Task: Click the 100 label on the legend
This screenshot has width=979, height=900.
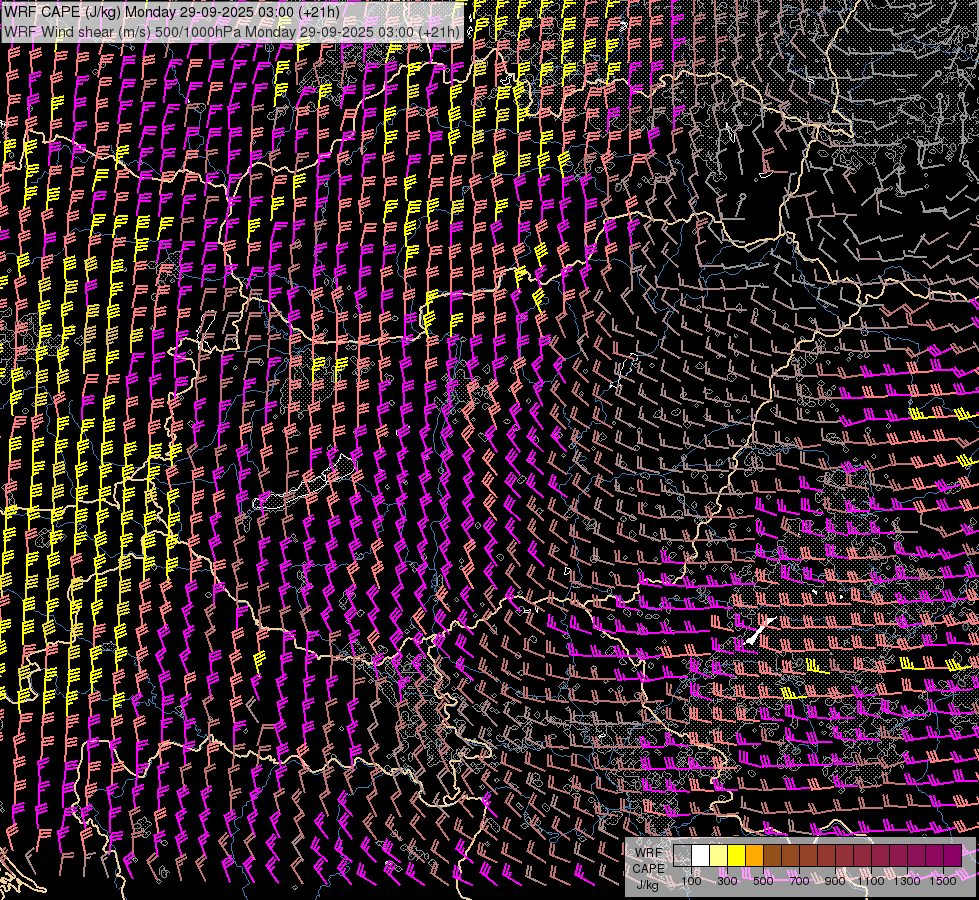Action: click(x=691, y=881)
